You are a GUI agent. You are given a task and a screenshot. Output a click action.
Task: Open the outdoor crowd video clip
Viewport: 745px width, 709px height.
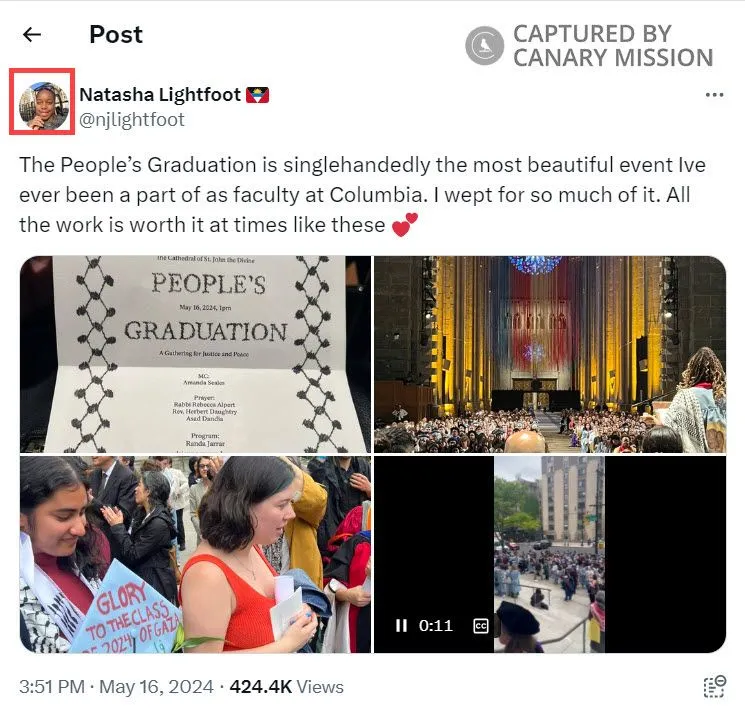click(x=550, y=554)
